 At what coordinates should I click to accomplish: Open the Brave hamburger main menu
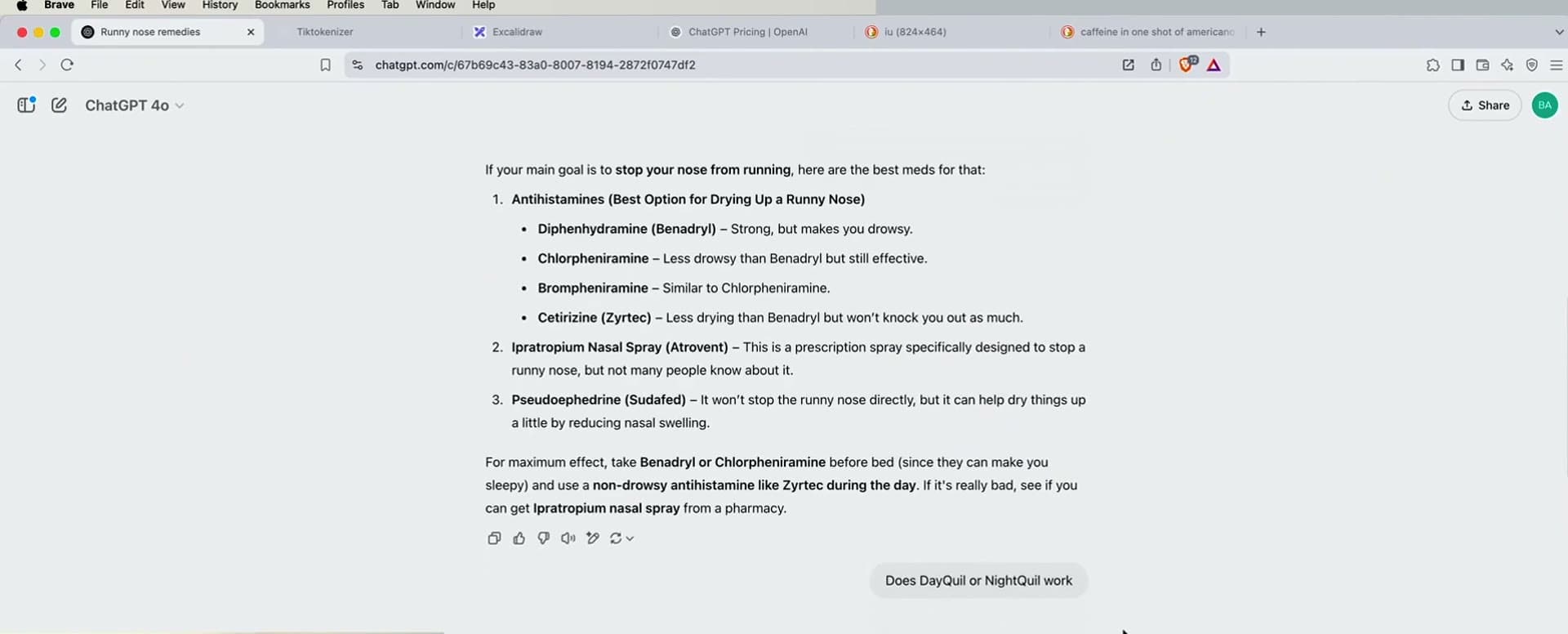coord(1557,65)
